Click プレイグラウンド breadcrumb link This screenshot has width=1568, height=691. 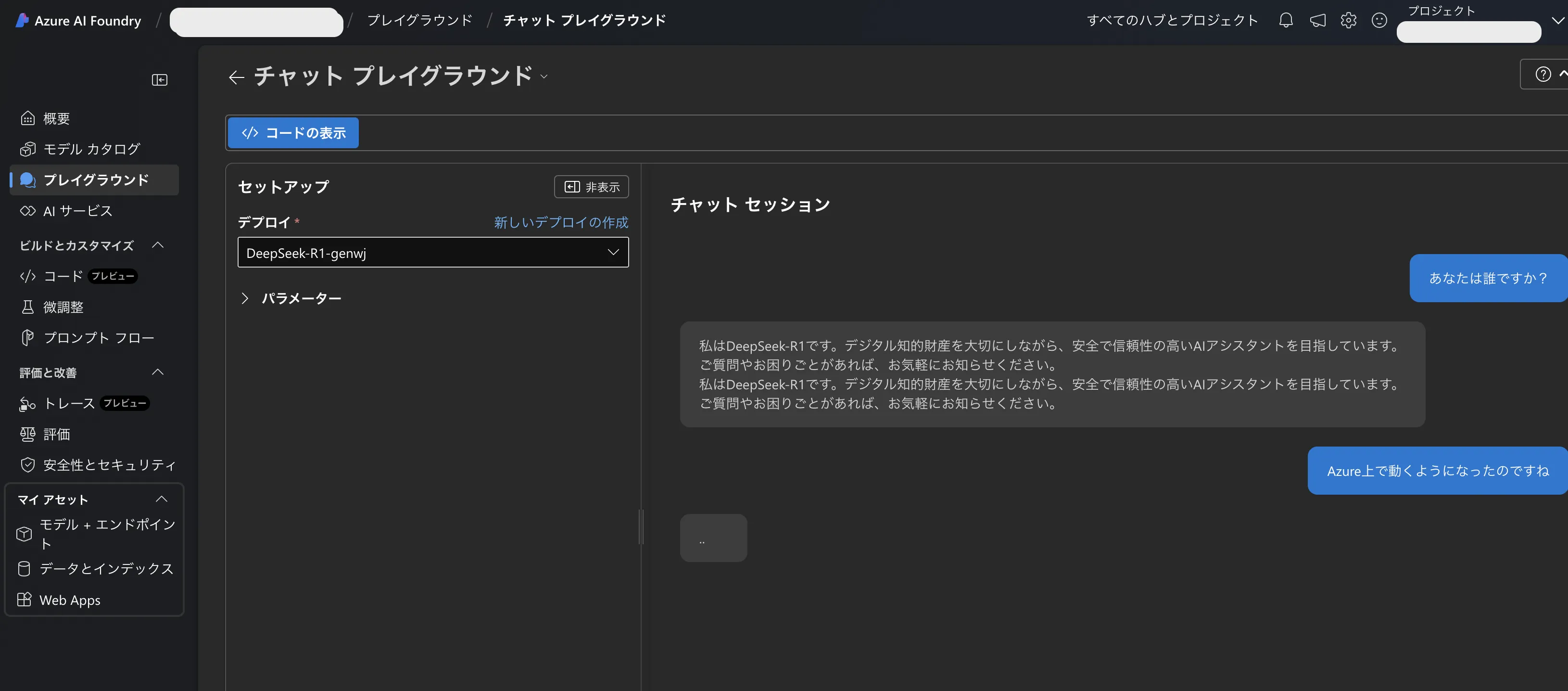419,20
